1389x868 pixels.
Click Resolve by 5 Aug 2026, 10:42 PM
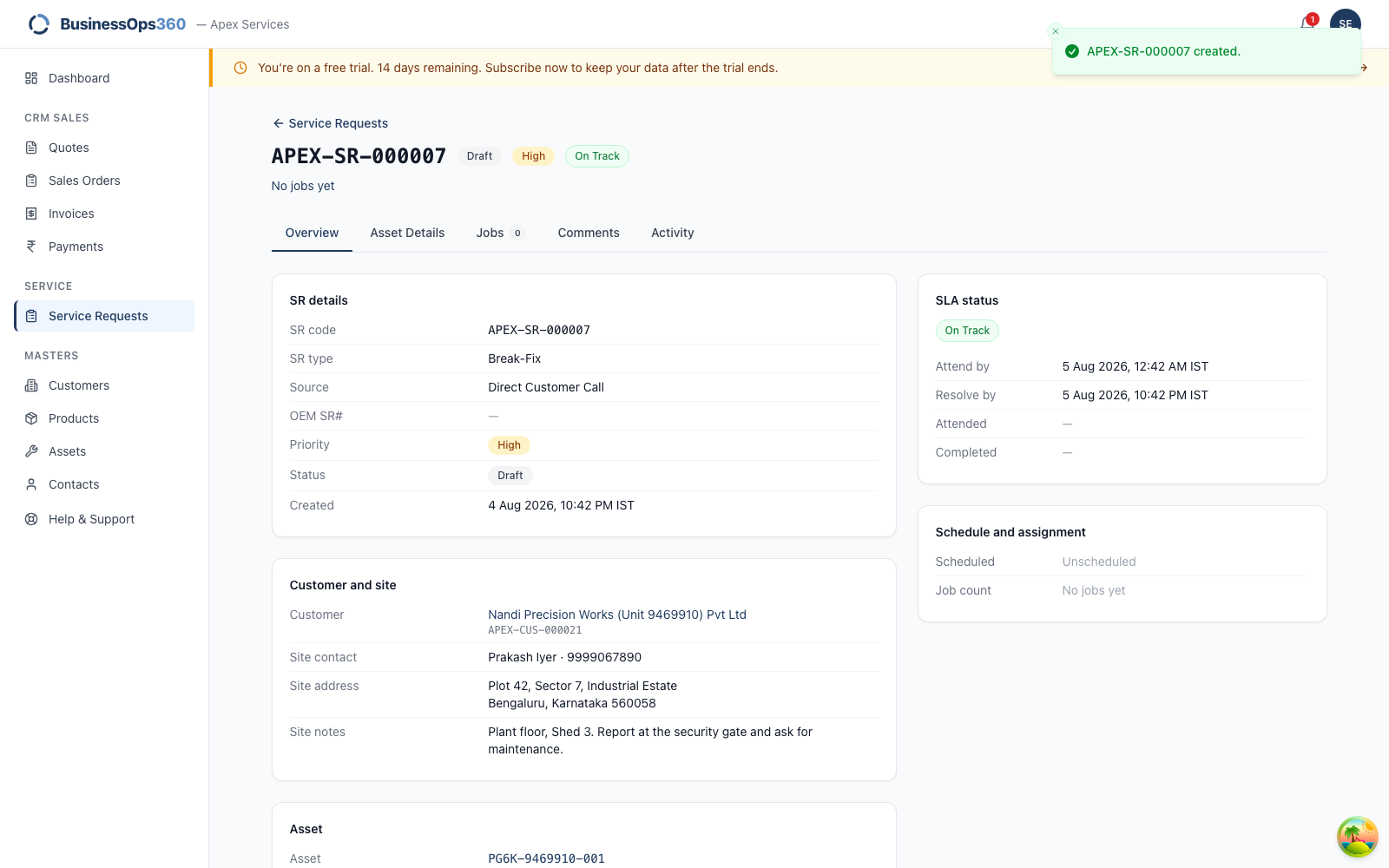point(1136,395)
